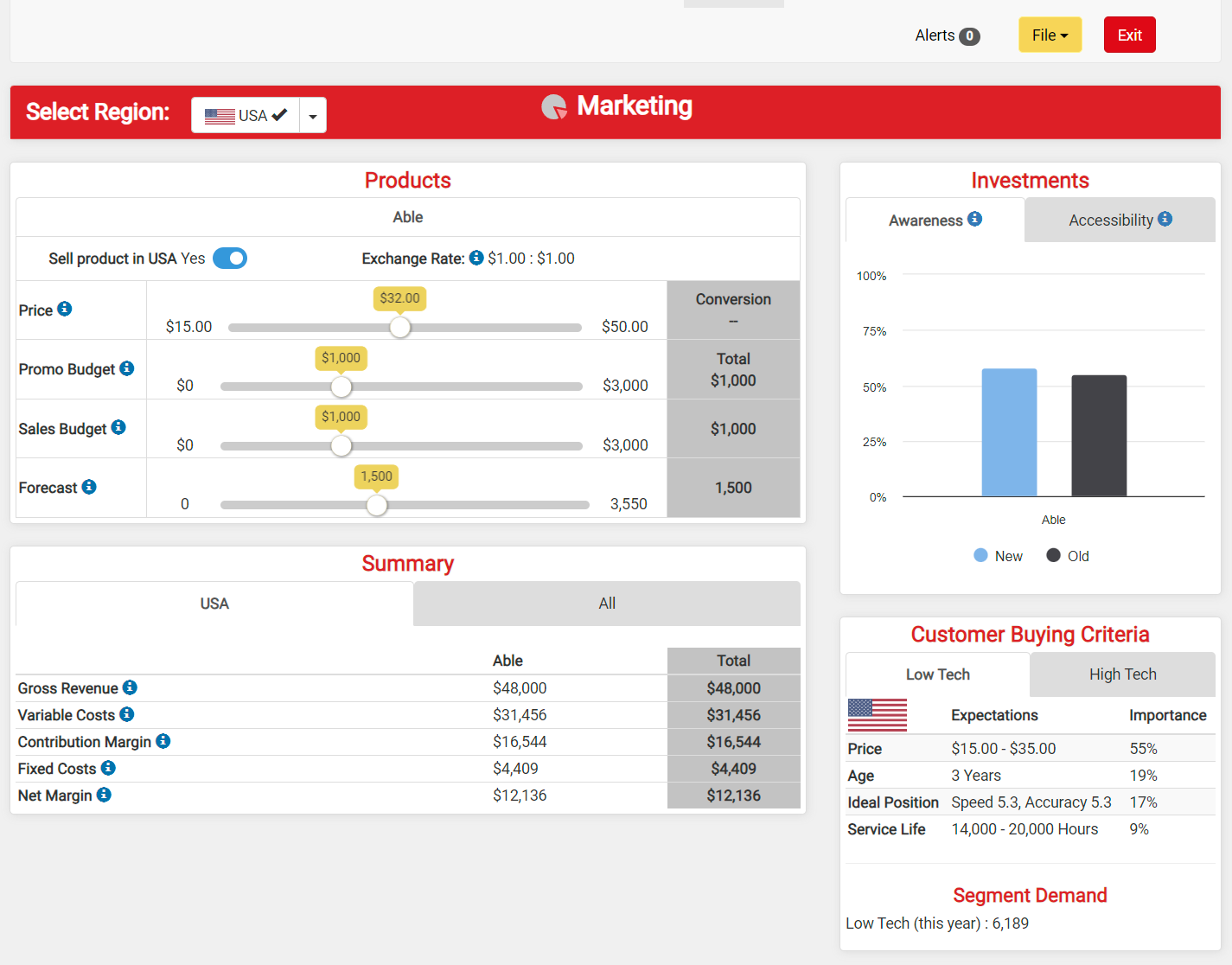
Task: Click the USA flag in Buying Criteria
Action: pyautogui.click(x=878, y=715)
